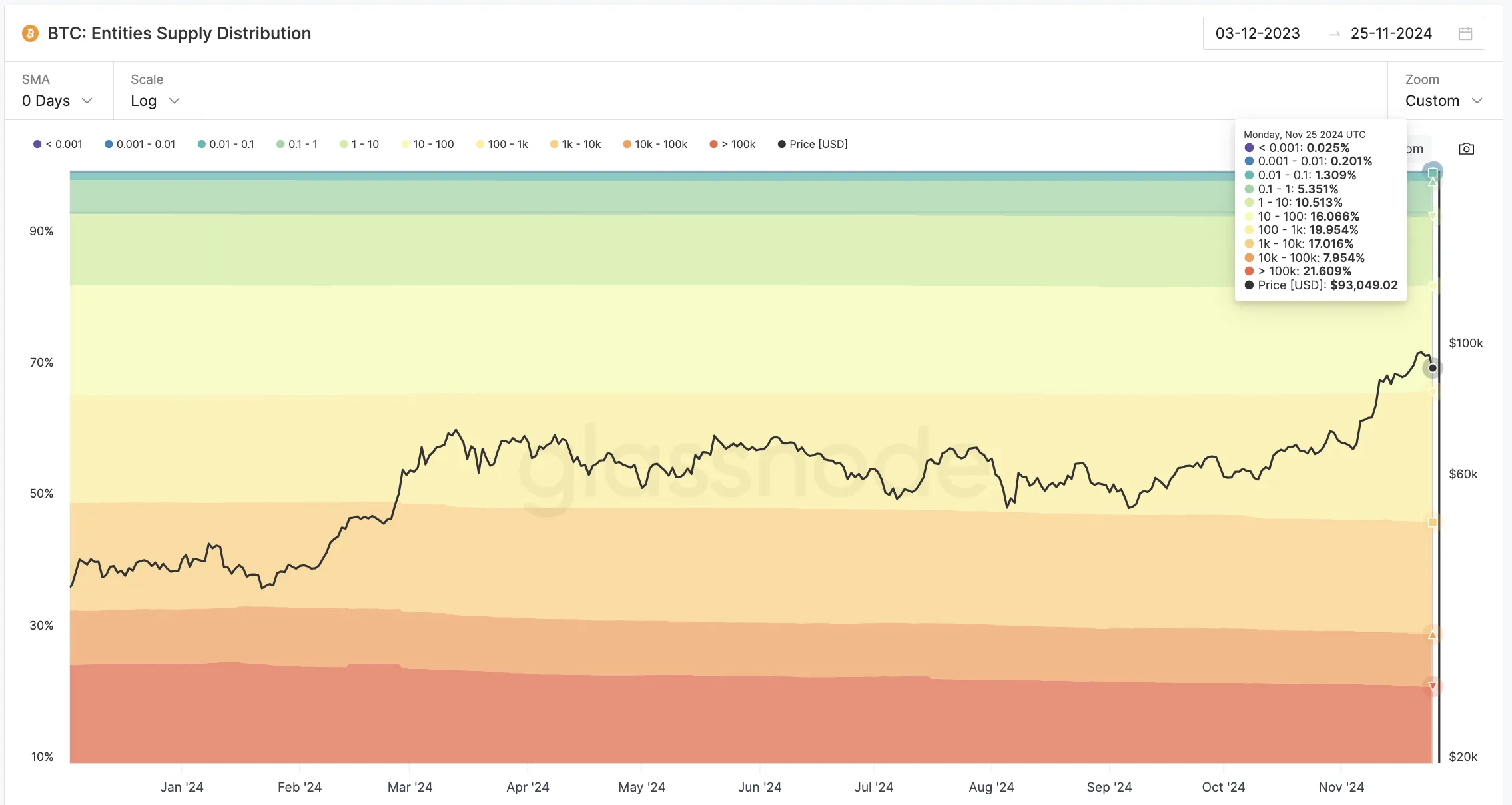The height and width of the screenshot is (805, 1512).
Task: Click the arrow between date range fields
Action: (1334, 34)
